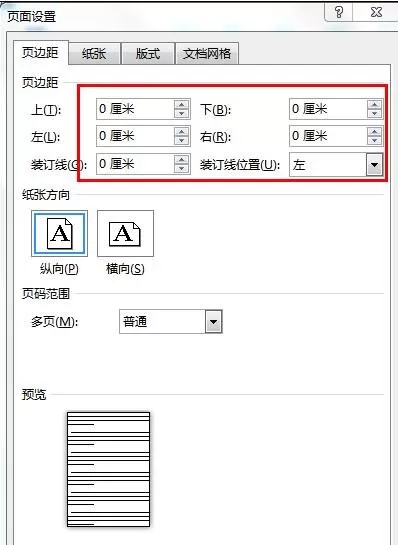Decrease the 下(B) margin with down arrow

(374, 114)
